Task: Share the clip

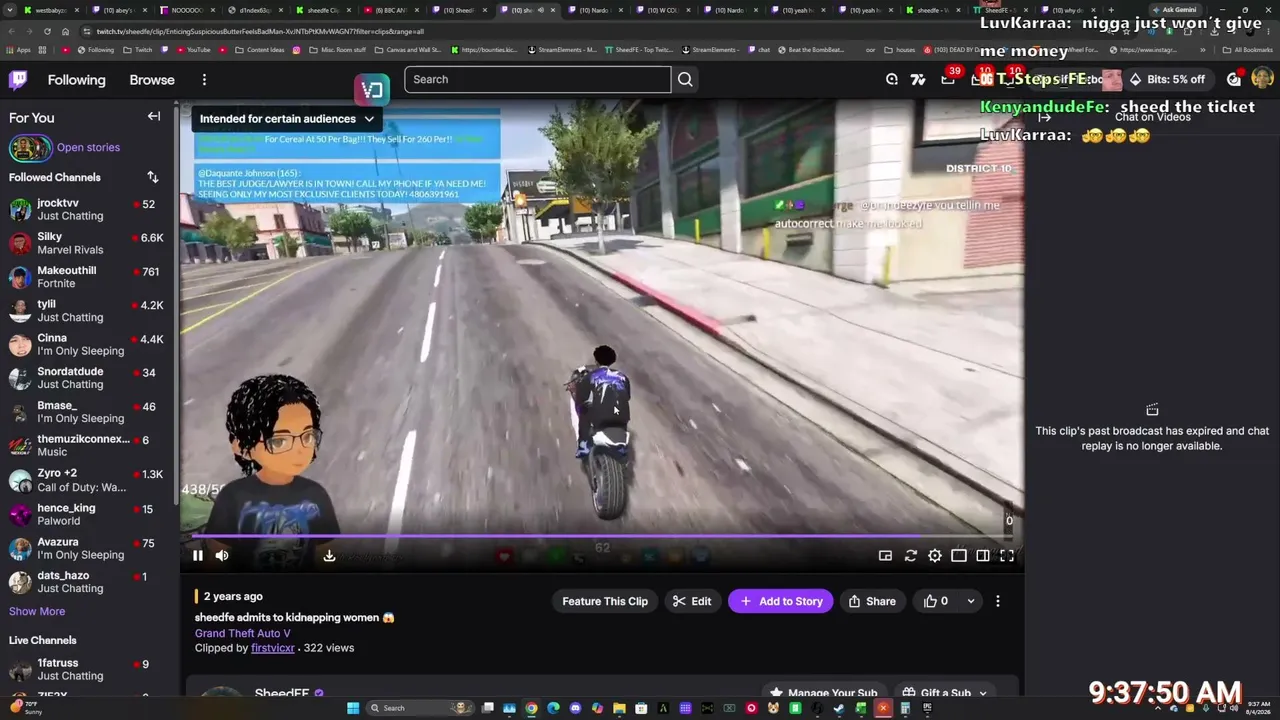Action: click(x=872, y=601)
